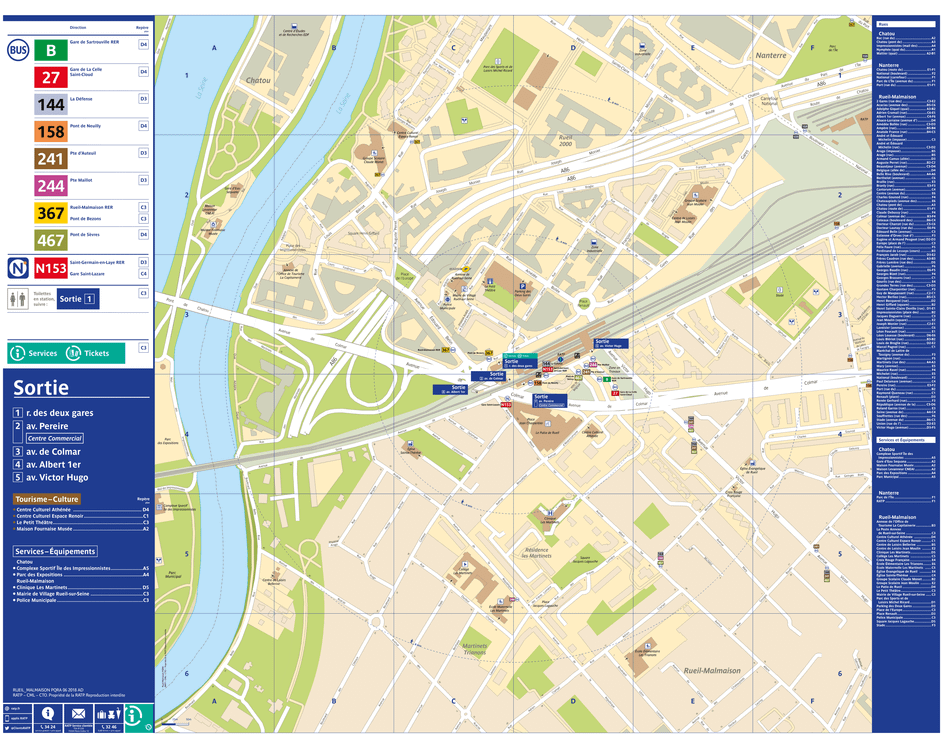Click the green circular info icon bottom right
Image resolution: width=944 pixels, height=748 pixels.
[133, 716]
